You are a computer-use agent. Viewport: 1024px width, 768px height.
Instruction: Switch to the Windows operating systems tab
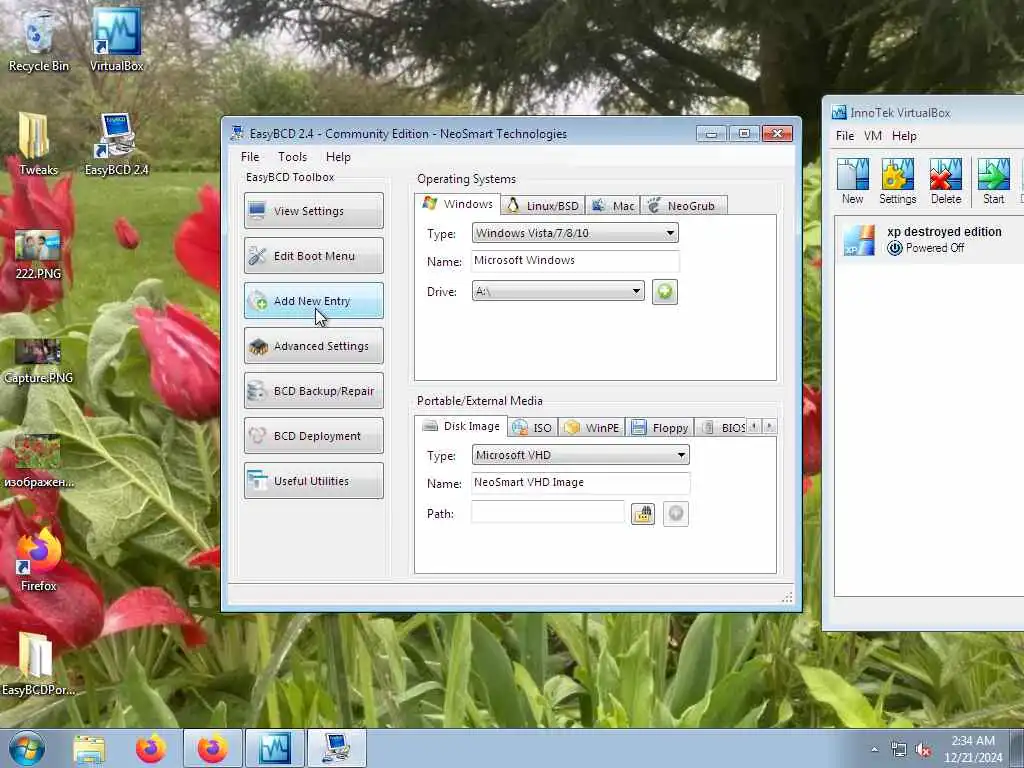(457, 204)
